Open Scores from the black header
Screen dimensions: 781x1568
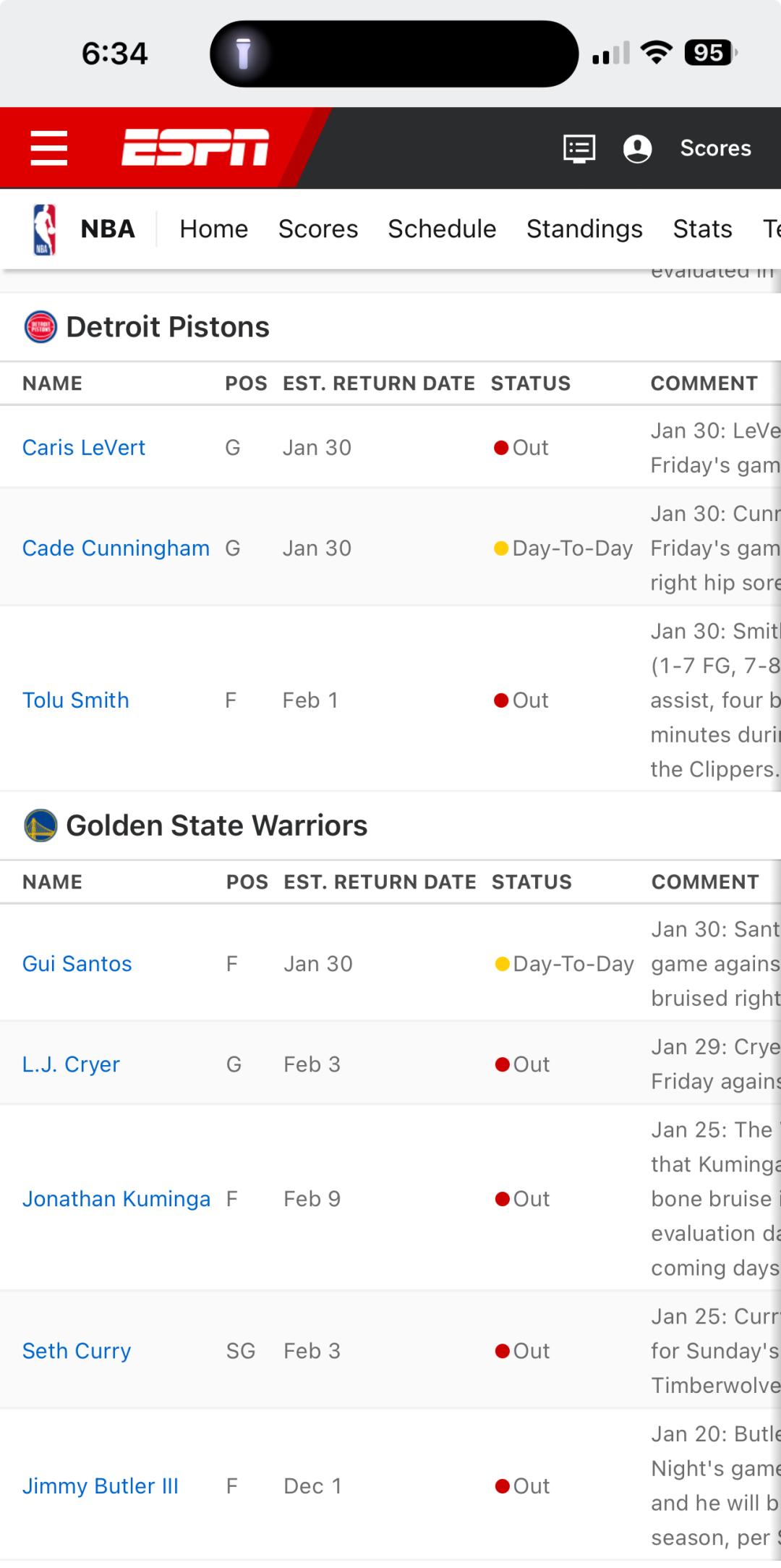point(715,148)
